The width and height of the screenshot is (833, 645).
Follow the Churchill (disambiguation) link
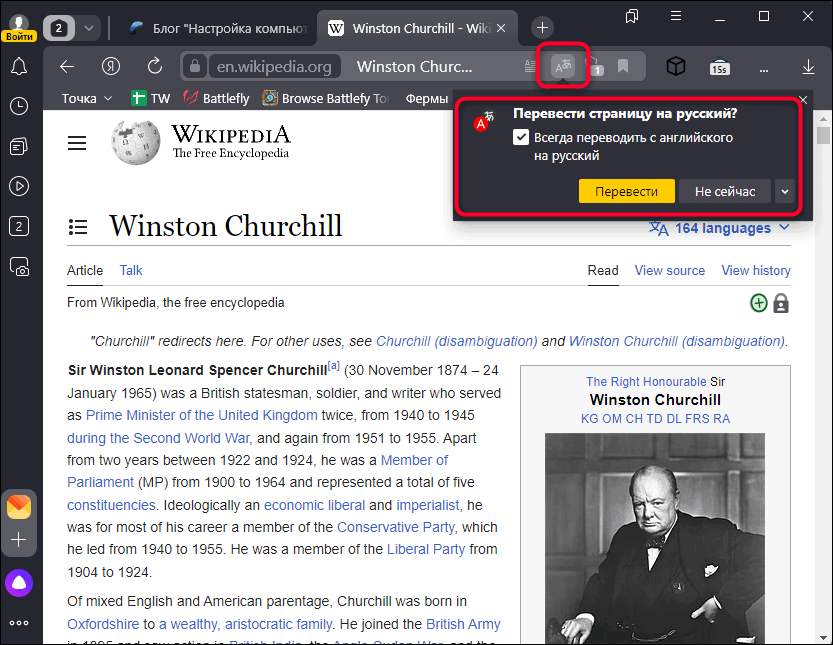click(x=457, y=341)
